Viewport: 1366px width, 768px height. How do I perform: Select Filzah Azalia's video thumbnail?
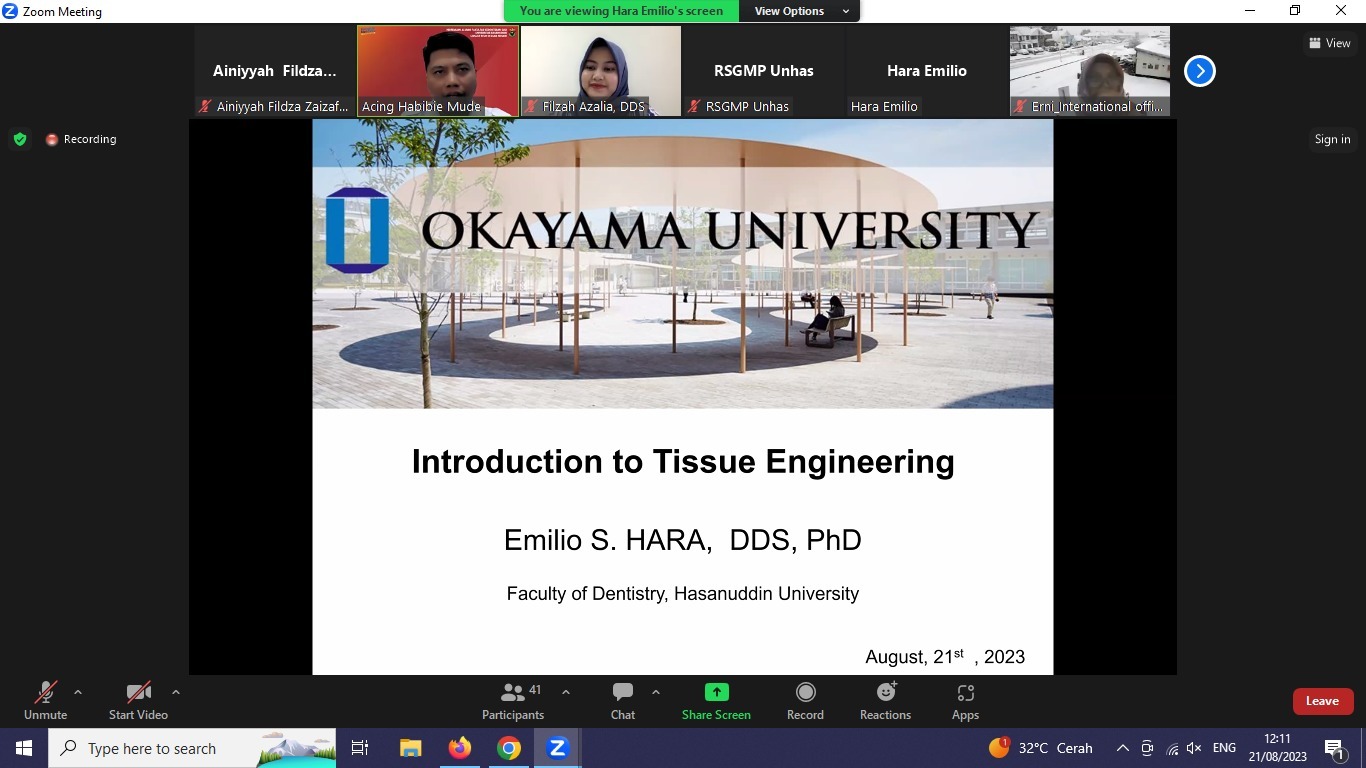[x=601, y=70]
